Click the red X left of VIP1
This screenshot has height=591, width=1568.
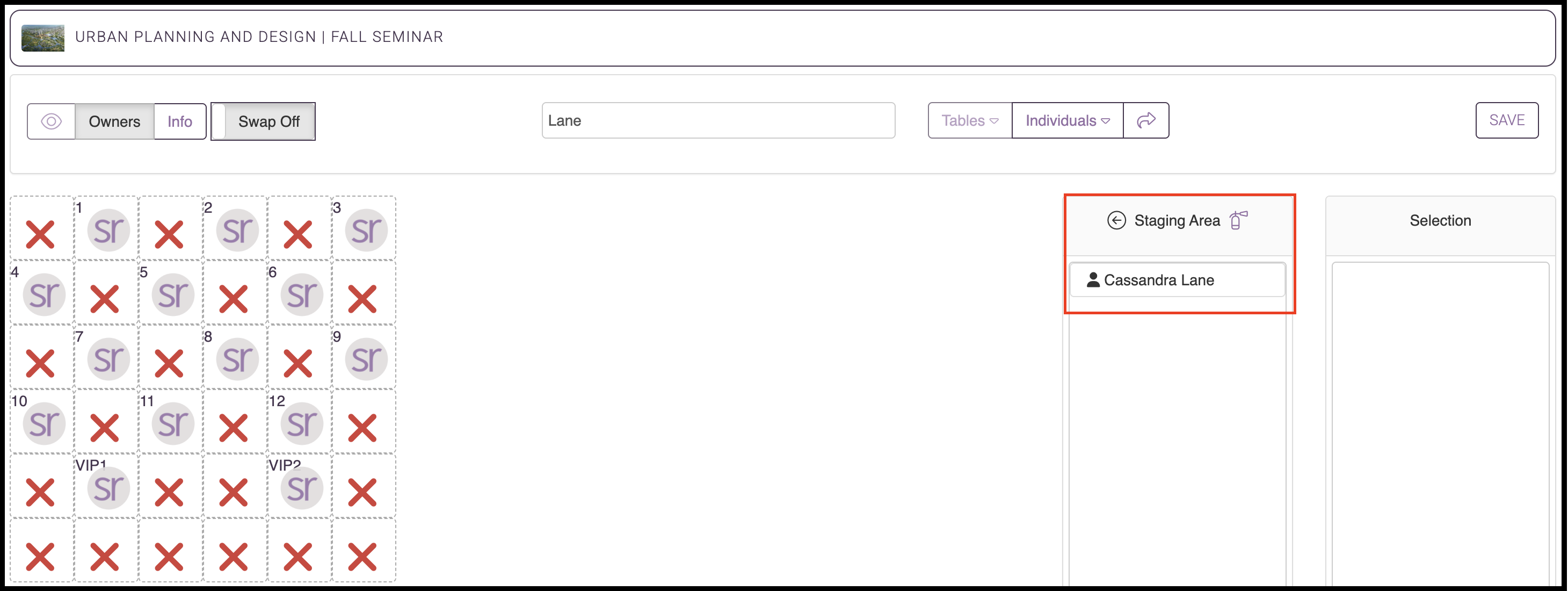(x=40, y=493)
